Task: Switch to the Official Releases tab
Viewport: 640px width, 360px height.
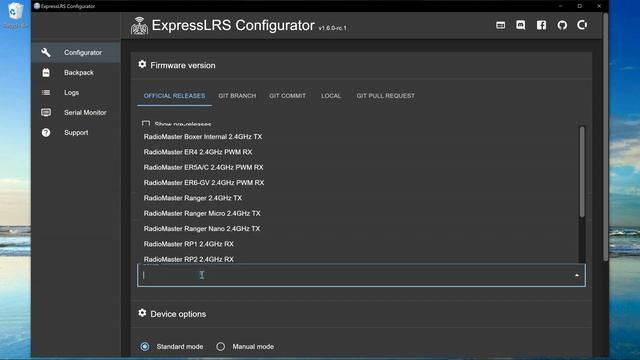Action: tap(174, 96)
